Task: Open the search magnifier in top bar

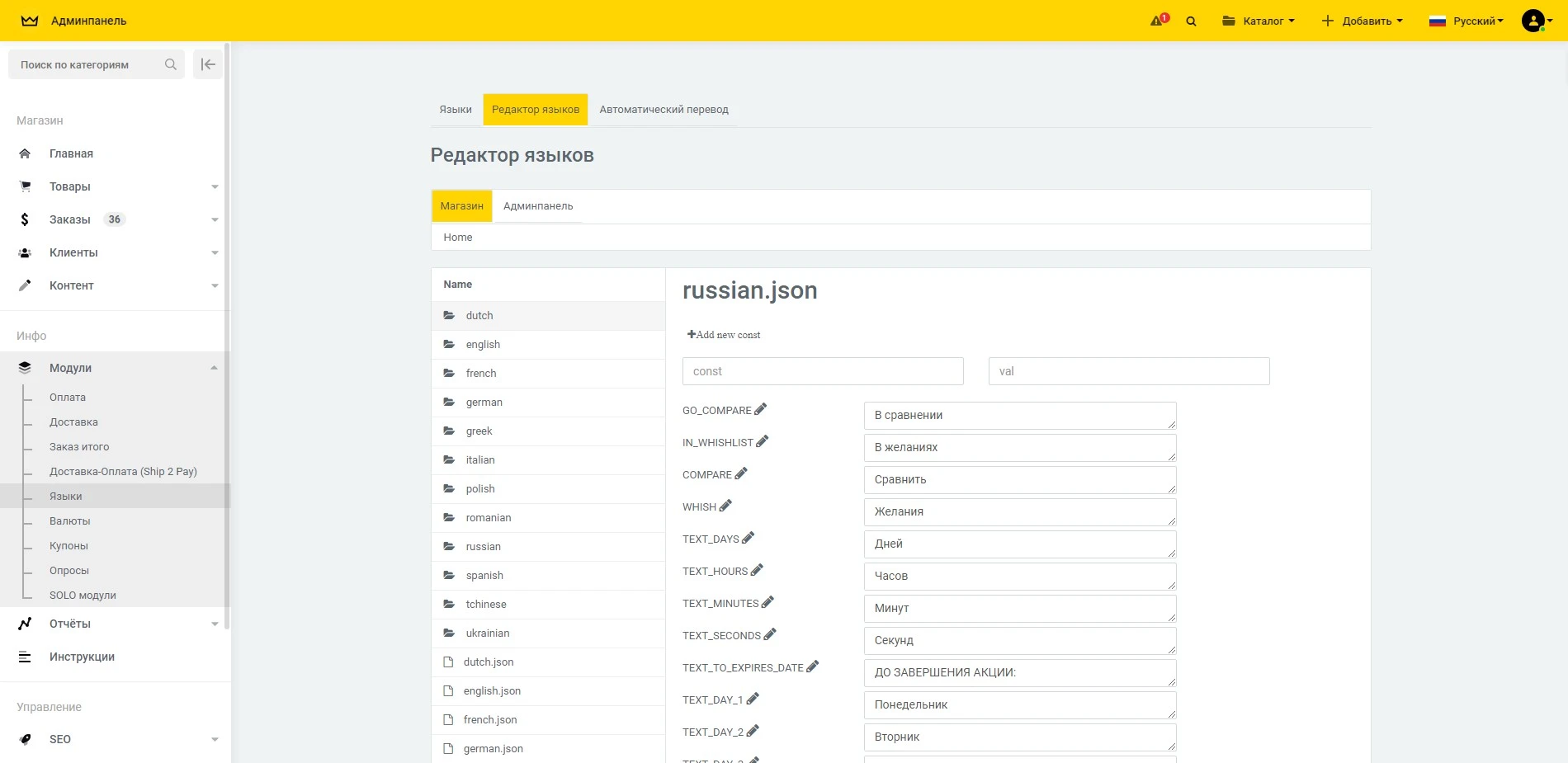Action: (1191, 21)
